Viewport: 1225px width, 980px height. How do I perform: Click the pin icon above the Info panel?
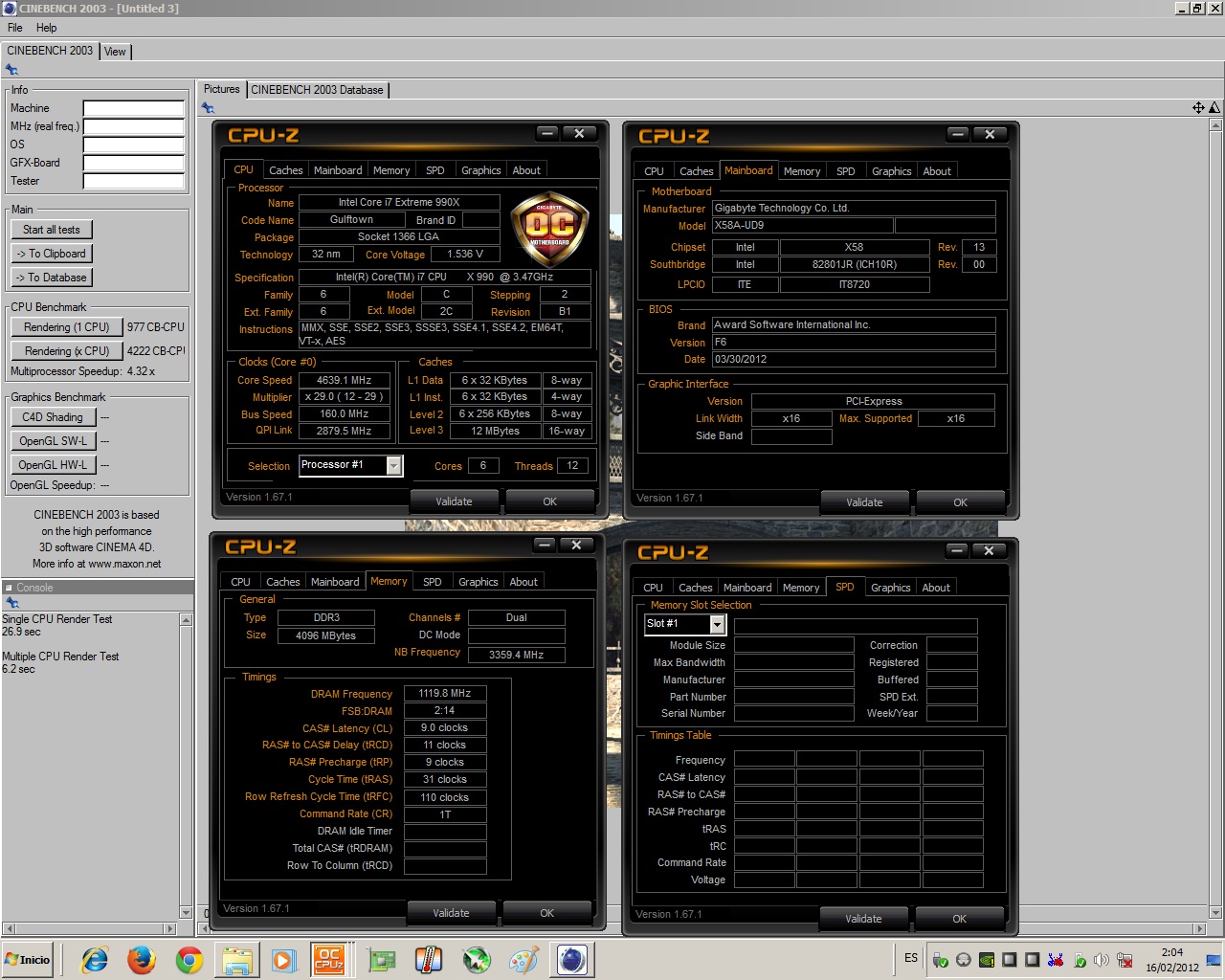point(11,70)
